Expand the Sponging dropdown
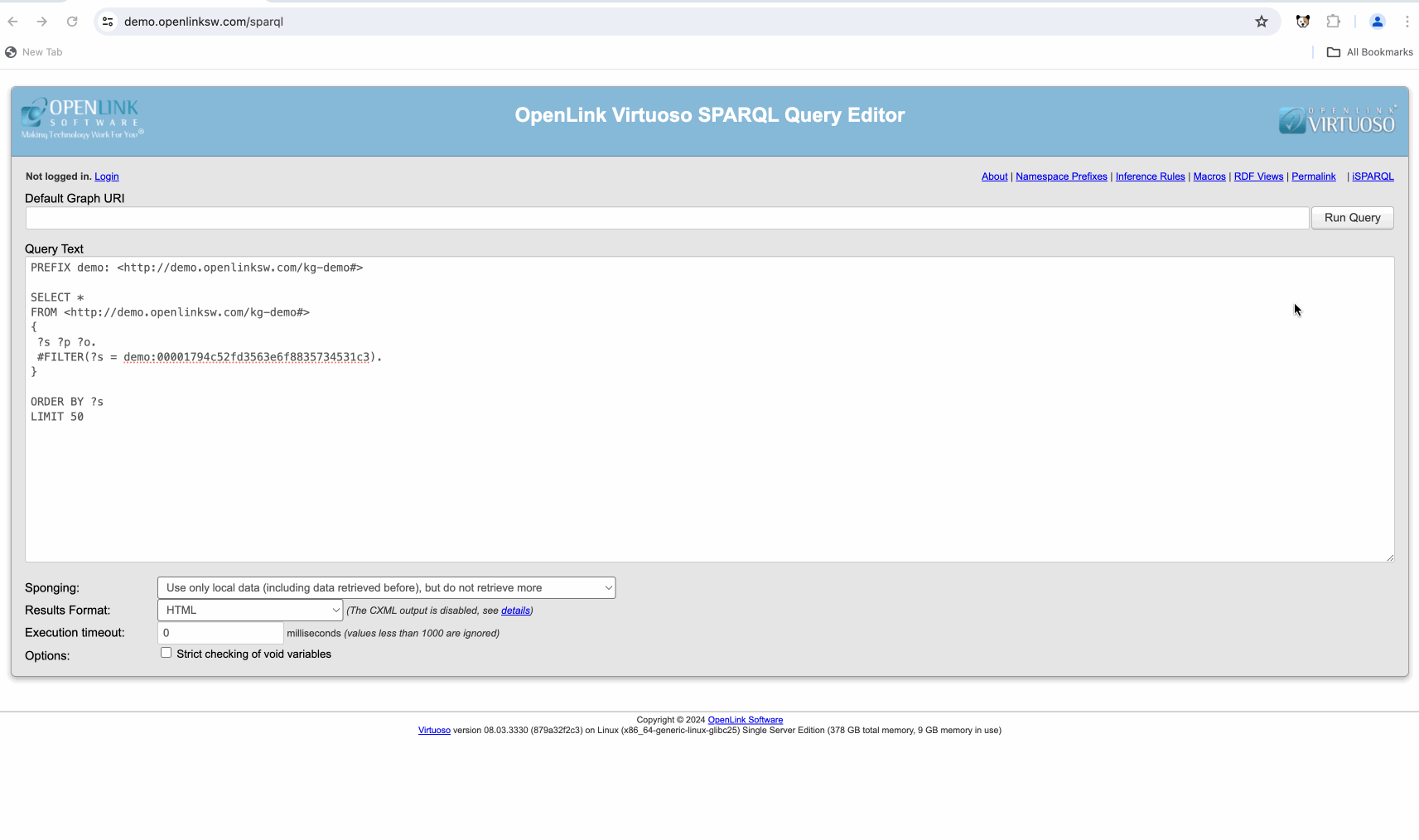The height and width of the screenshot is (840, 1419). 386,588
